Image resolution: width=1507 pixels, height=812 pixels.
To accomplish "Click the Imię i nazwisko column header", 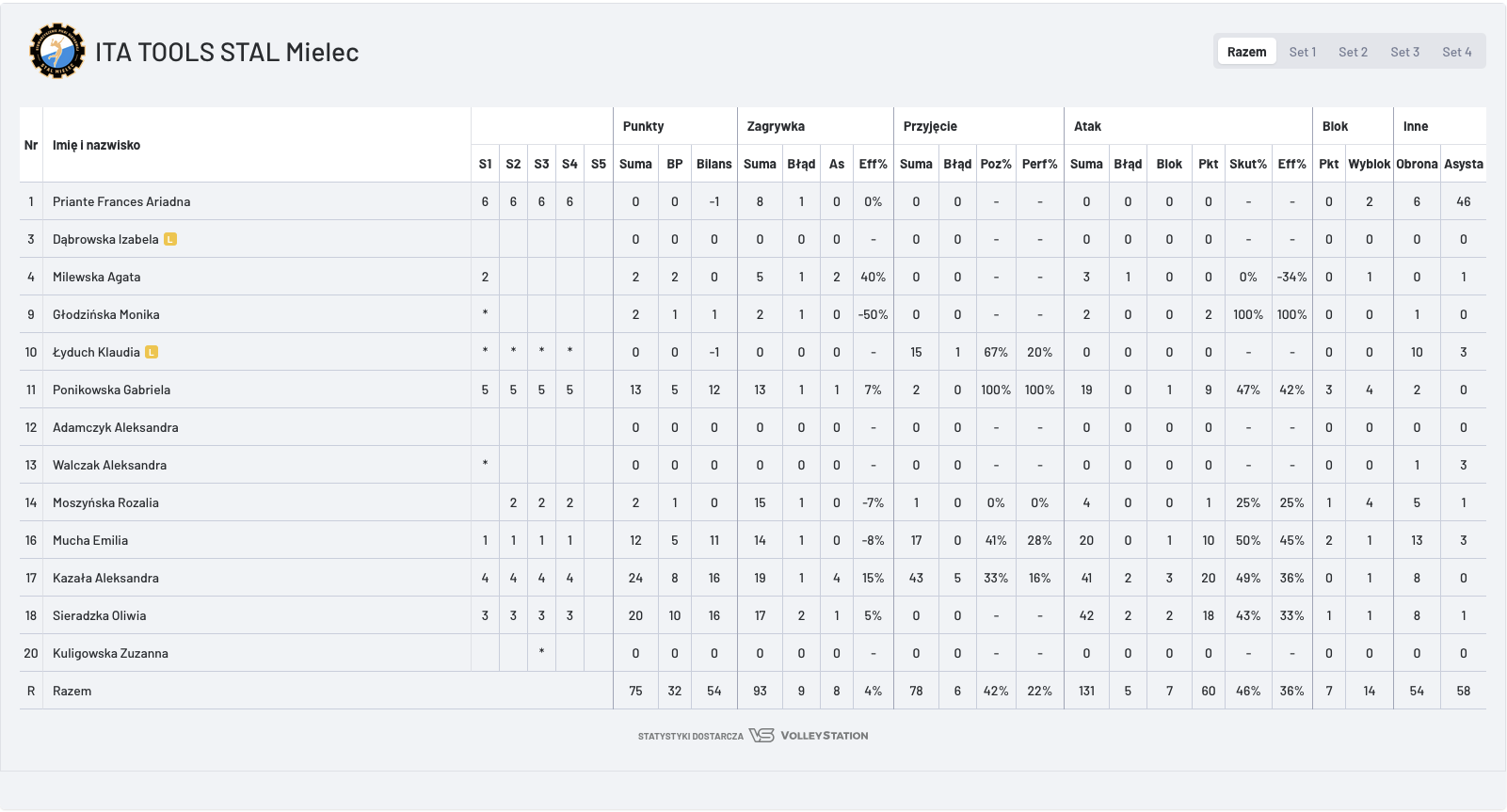I will pos(96,145).
